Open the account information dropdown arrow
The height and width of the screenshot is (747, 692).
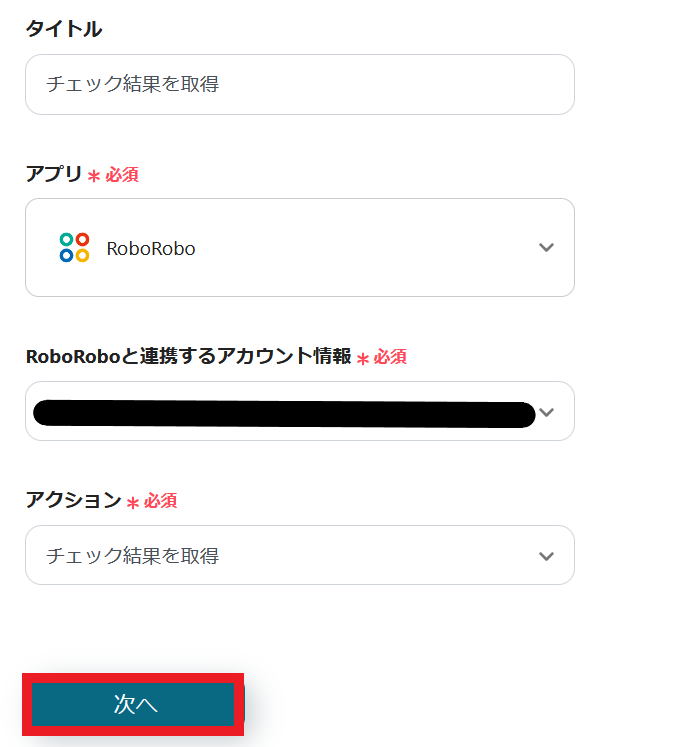click(x=546, y=412)
